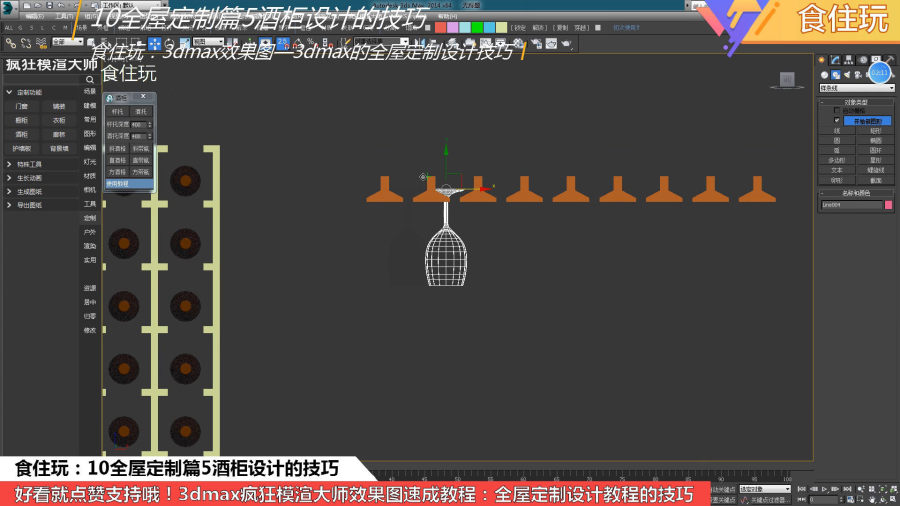Select the Lights category icon

coord(847,75)
